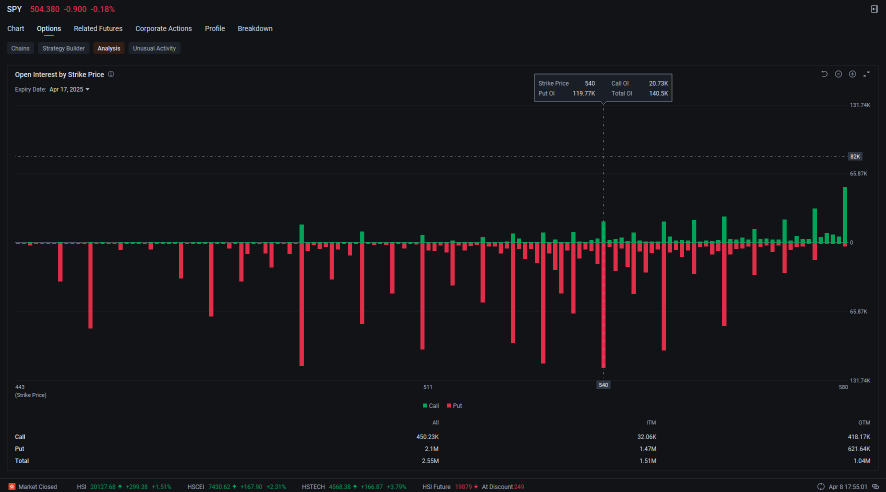Toggle the Put series in the legend
The image size is (886, 492).
pyautogui.click(x=454, y=406)
